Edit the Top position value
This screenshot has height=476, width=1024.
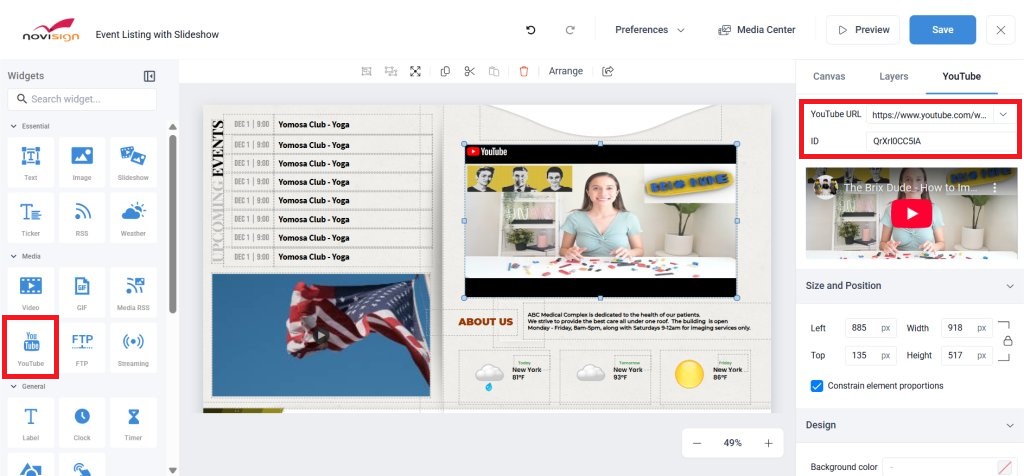869,355
